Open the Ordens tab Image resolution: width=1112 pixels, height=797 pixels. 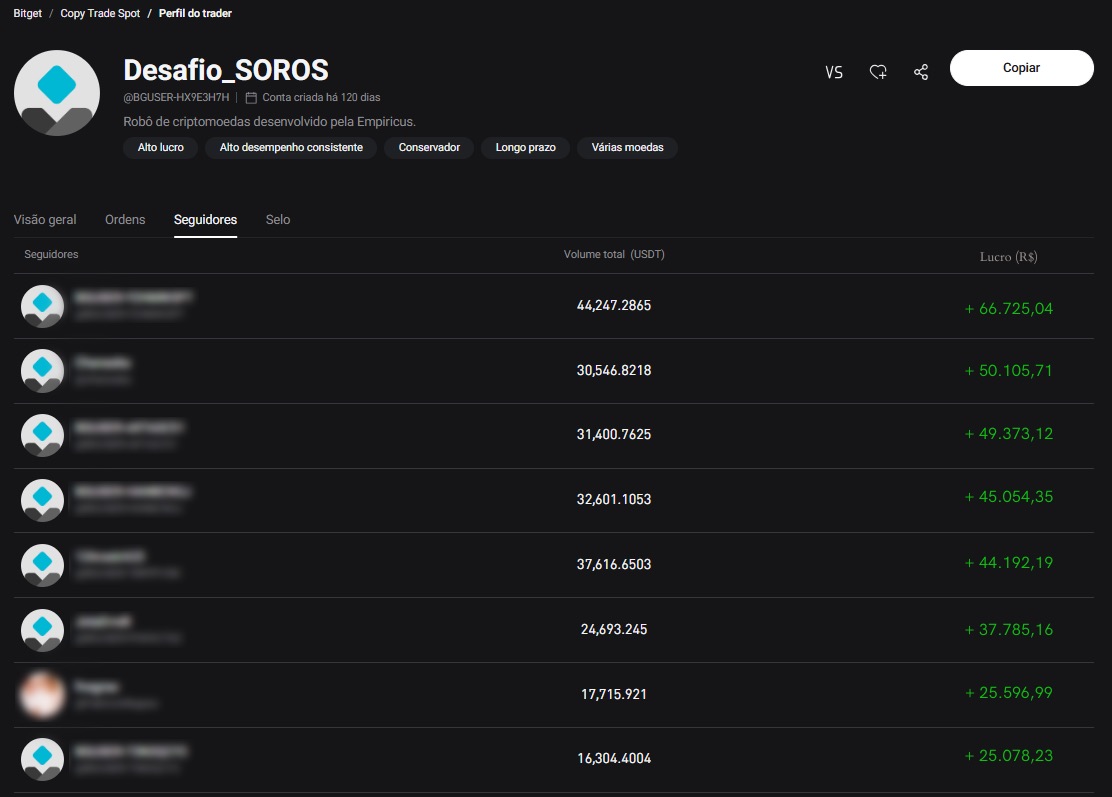[x=125, y=219]
